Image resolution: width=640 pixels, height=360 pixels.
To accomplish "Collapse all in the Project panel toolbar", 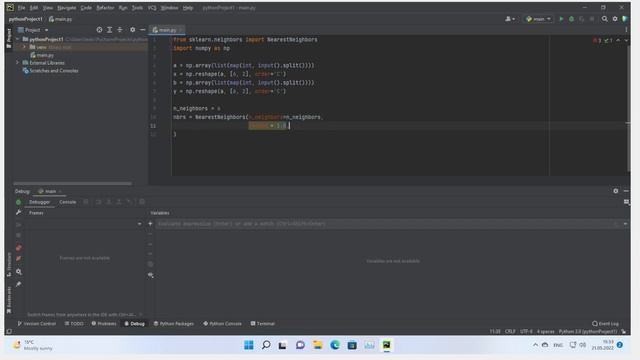I will [120, 30].
